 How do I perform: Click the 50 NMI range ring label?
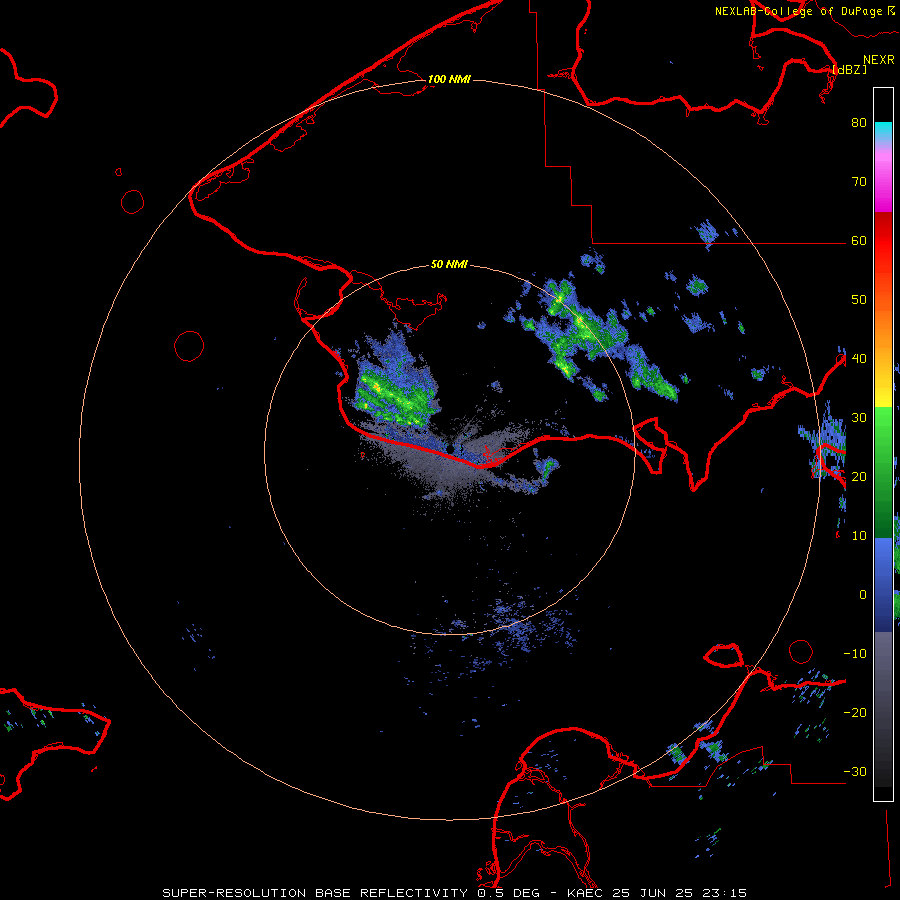tap(449, 265)
